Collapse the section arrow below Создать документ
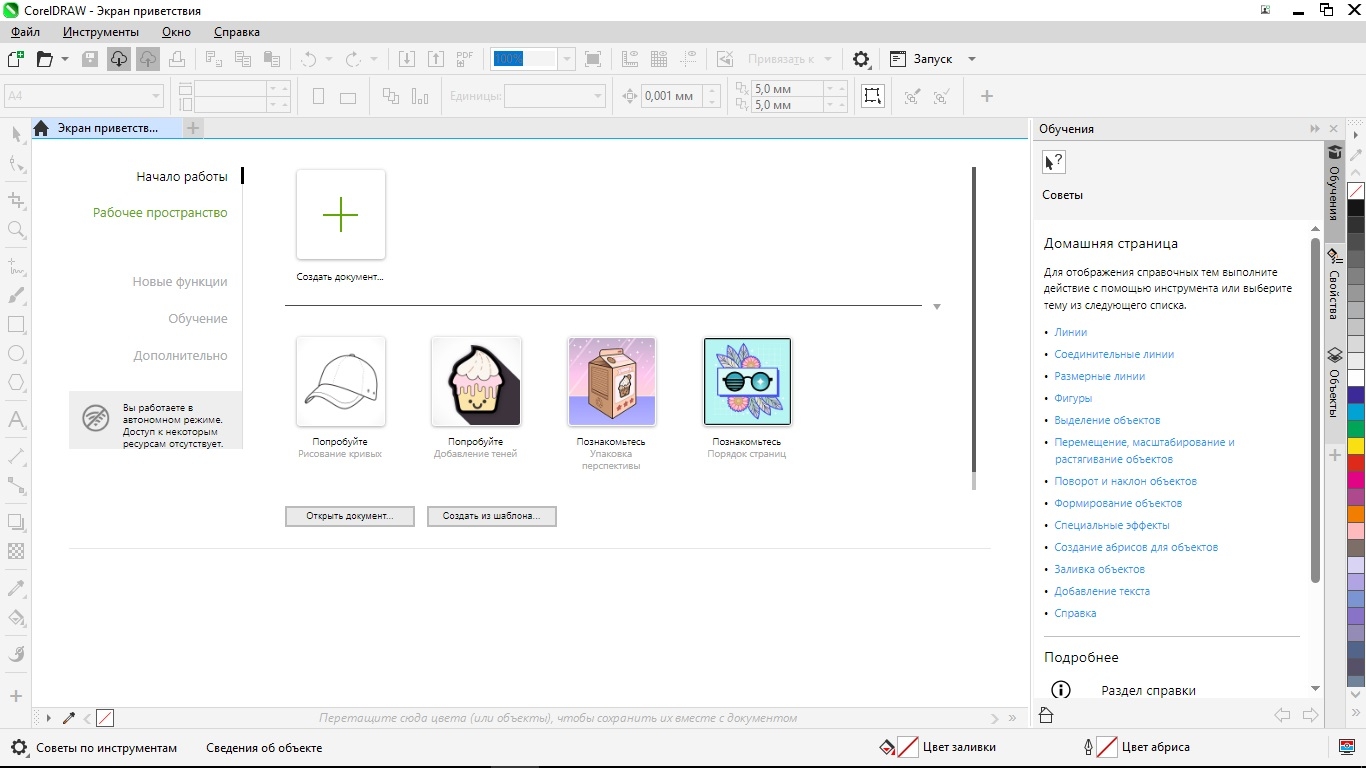 coord(936,307)
